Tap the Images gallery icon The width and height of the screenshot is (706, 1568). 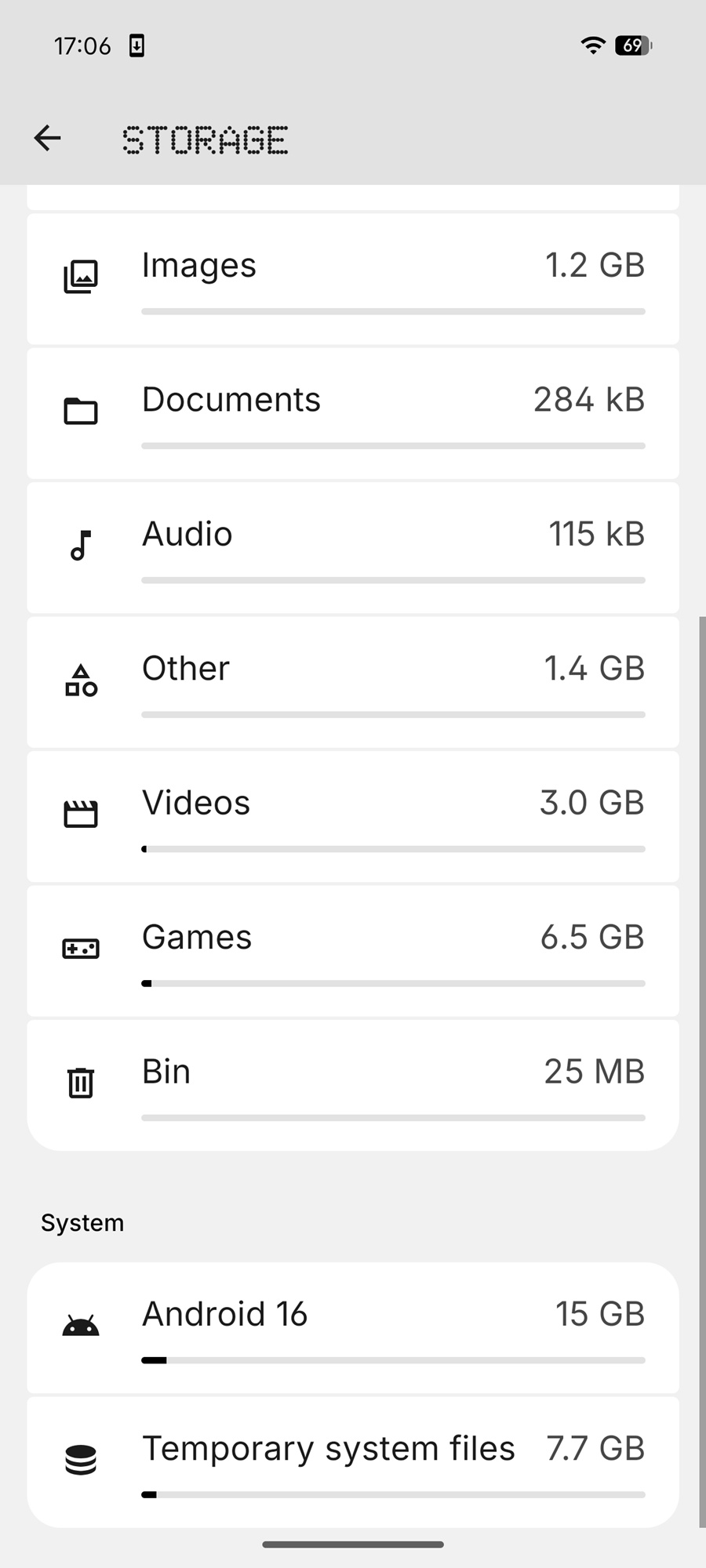[x=81, y=277]
